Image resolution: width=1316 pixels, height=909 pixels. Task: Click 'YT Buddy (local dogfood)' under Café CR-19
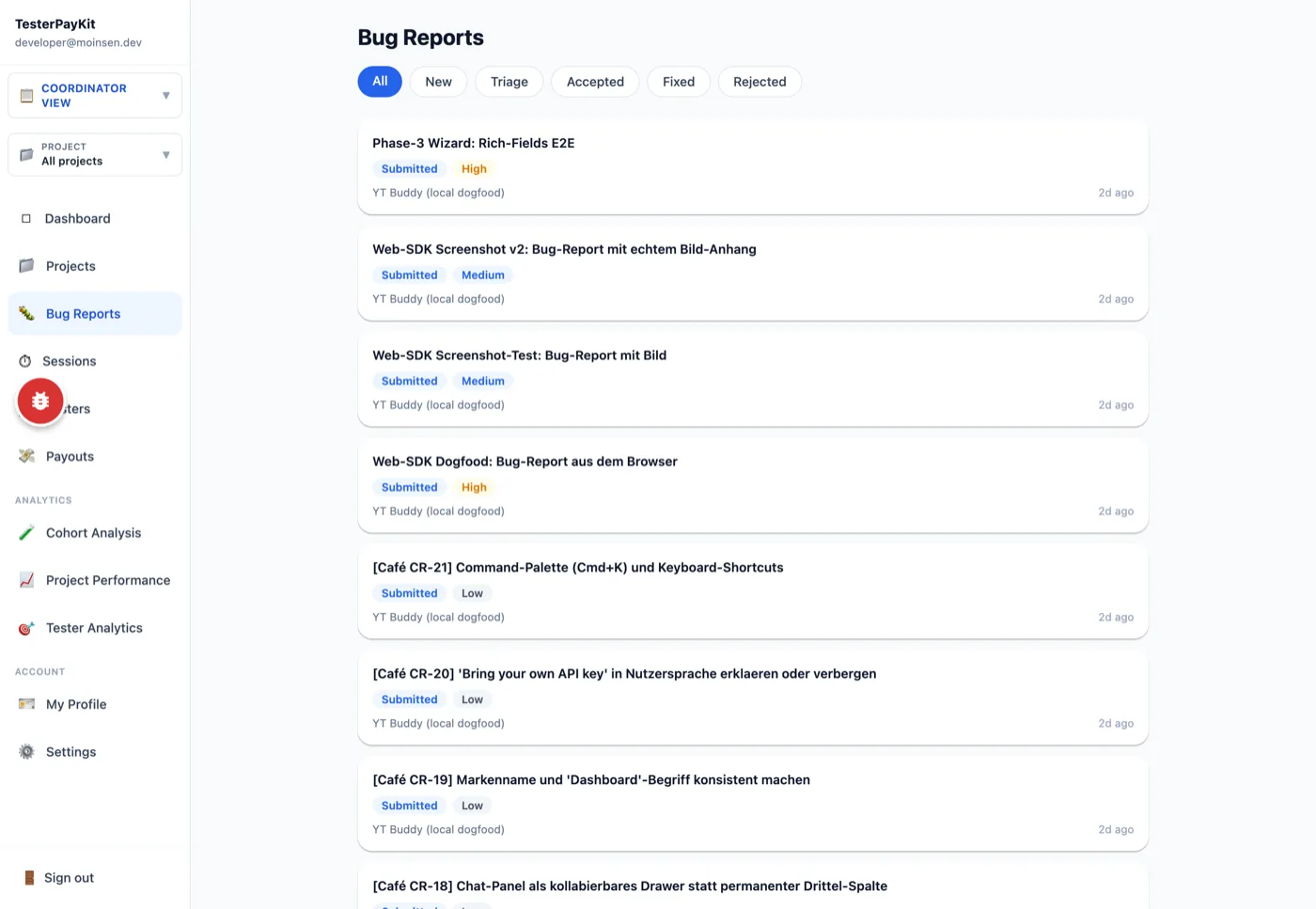438,830
